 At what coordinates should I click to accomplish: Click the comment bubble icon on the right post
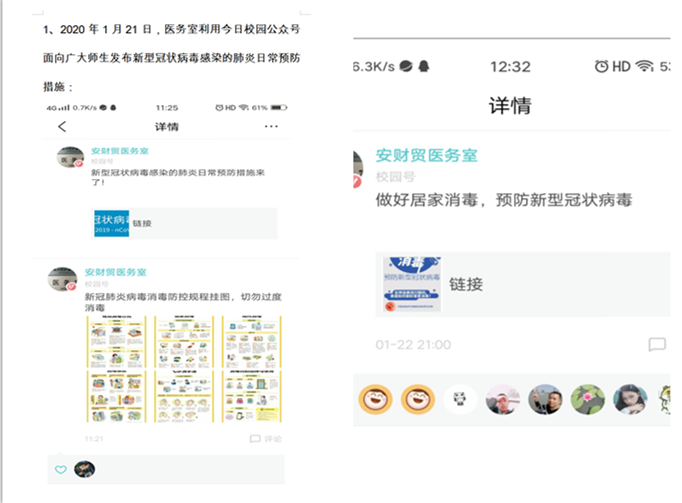tap(656, 344)
